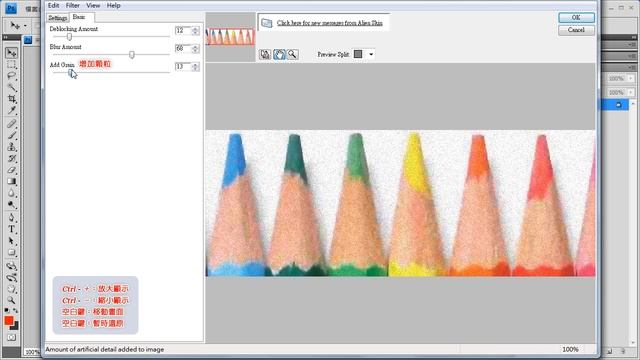Select the Brush tool

point(11,135)
